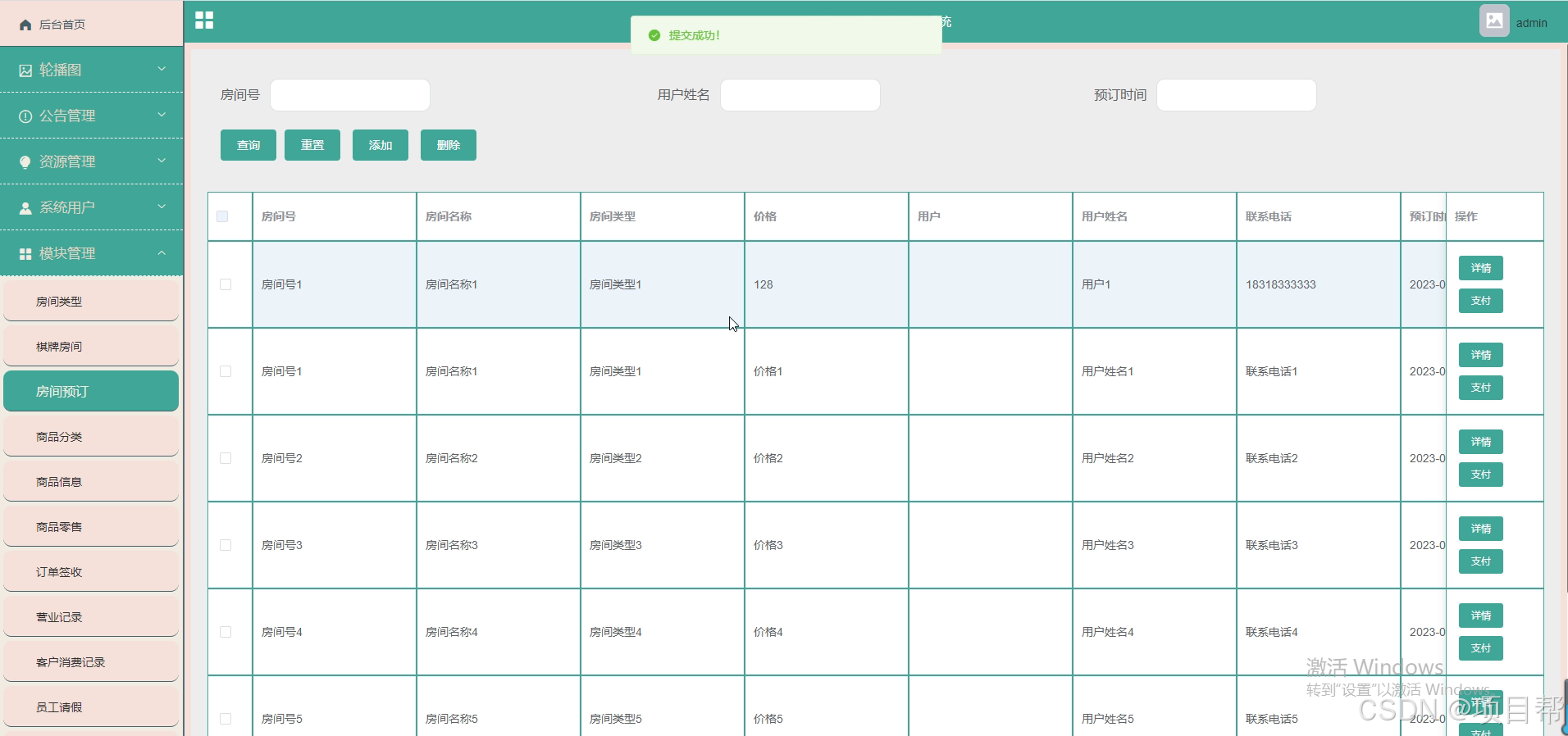This screenshot has height=736, width=1568.
Task: Click the home icon beside 后台首页
Action: pyautogui.click(x=25, y=25)
